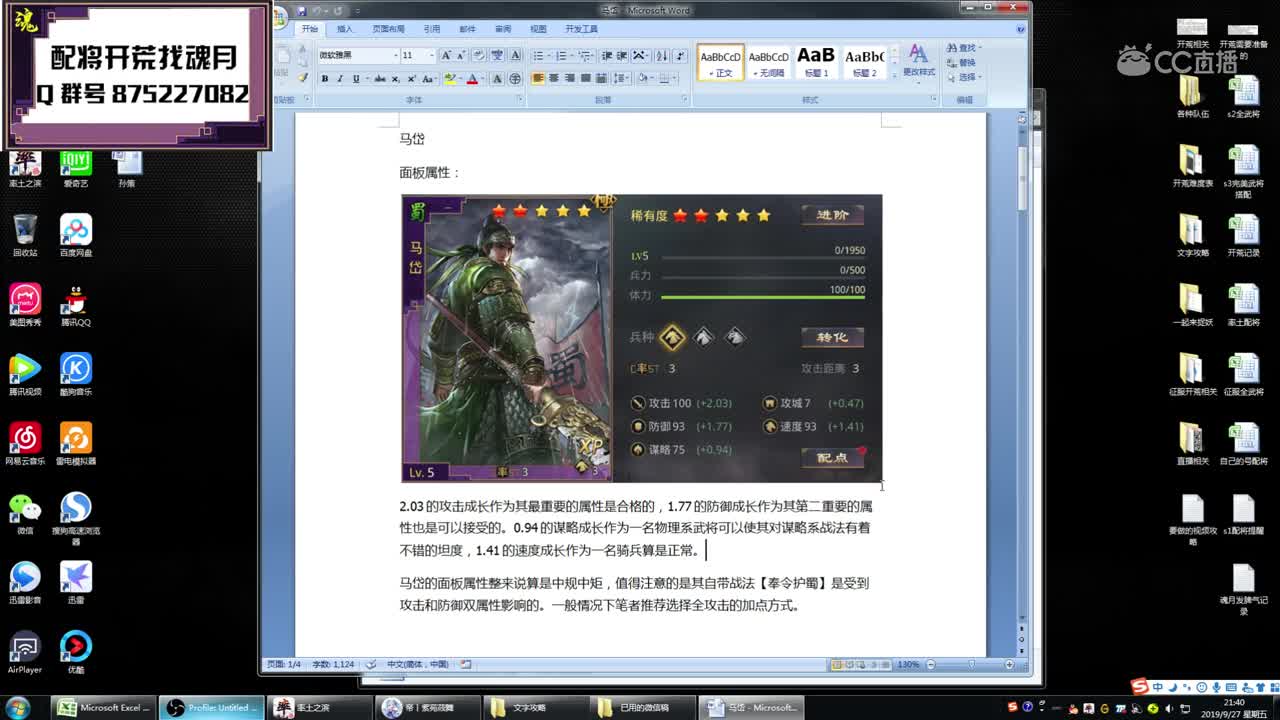Switch to the 页面布局 ribbon tab

click(x=388, y=29)
